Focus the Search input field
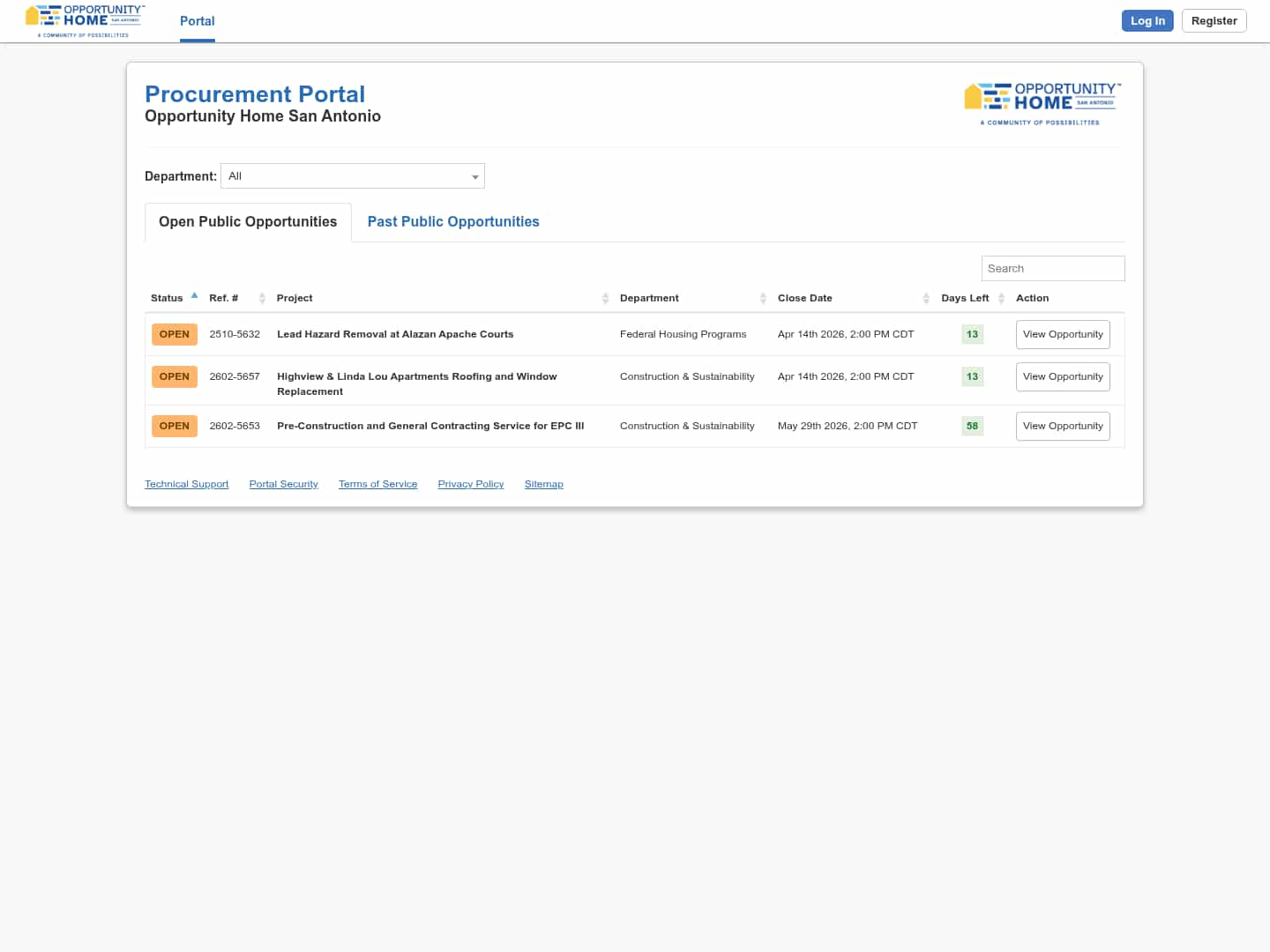The image size is (1270, 952). click(x=1052, y=269)
